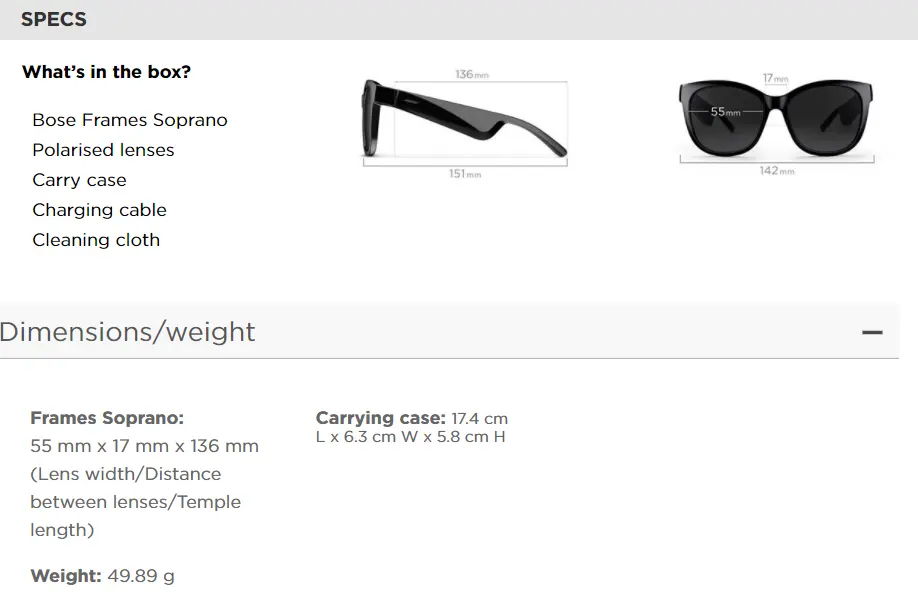Click the Carrying case label

[x=380, y=418]
